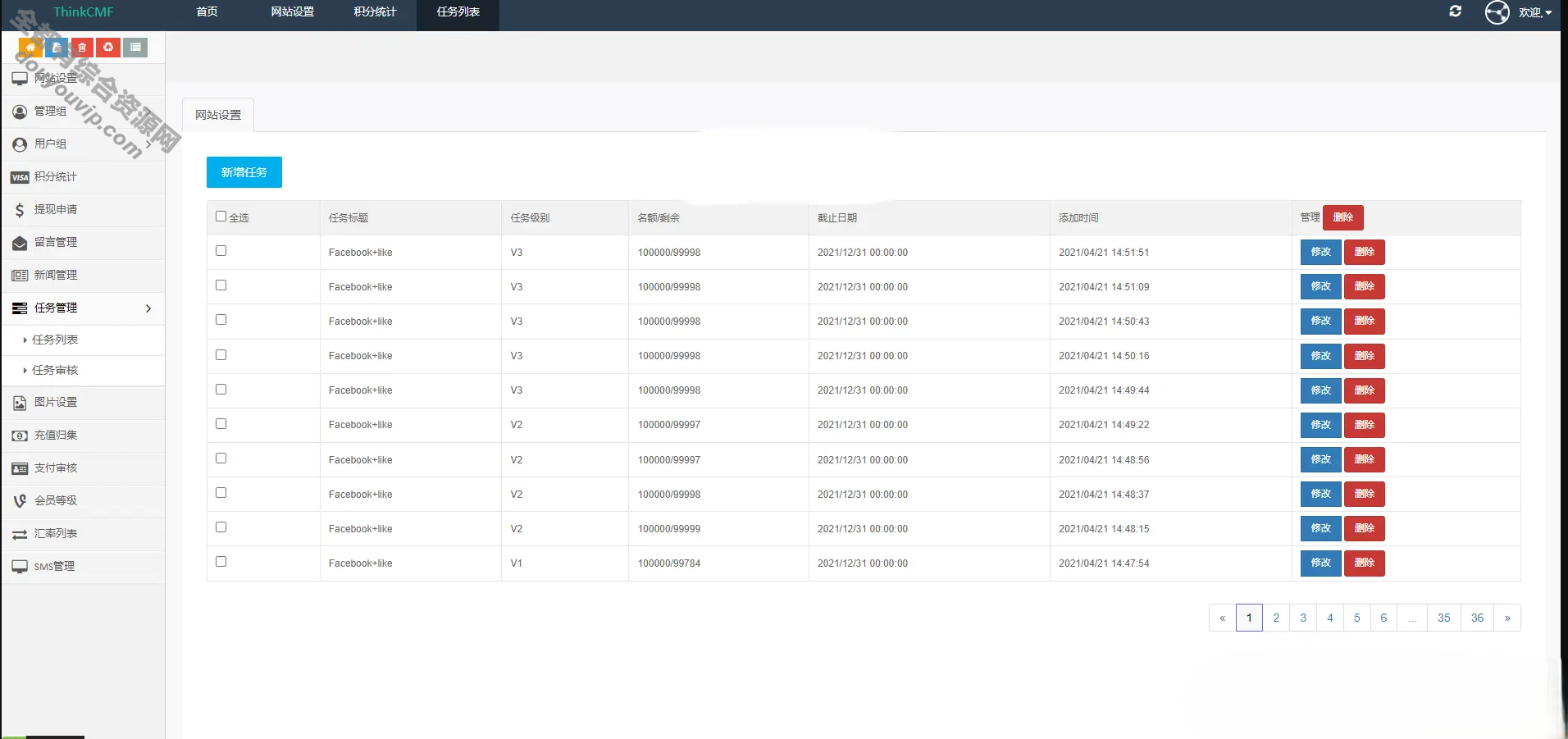The height and width of the screenshot is (739, 1568).
Task: Click 修改 for row added 14:48:15
Action: (x=1321, y=528)
